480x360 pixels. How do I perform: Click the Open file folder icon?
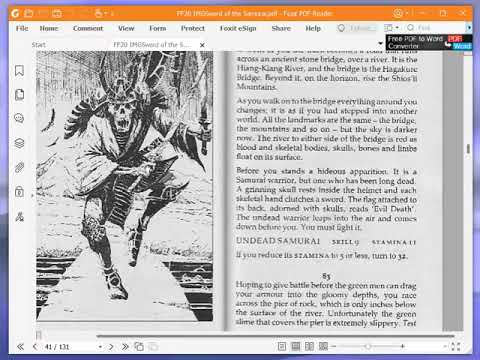coord(29,13)
